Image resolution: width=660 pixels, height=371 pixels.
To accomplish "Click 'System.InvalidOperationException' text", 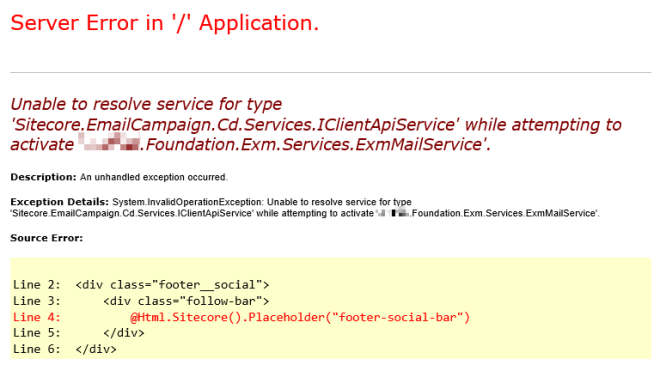I will (187, 202).
